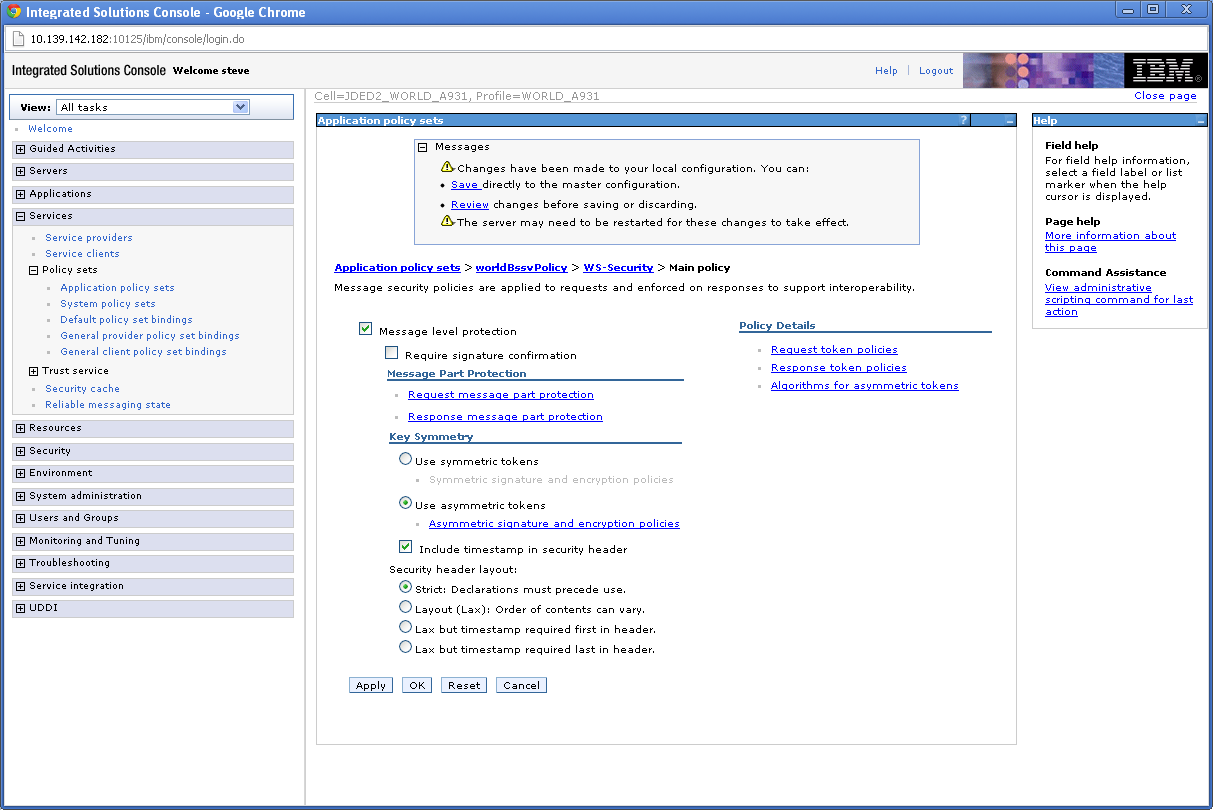Open Request token policies

coord(834,350)
